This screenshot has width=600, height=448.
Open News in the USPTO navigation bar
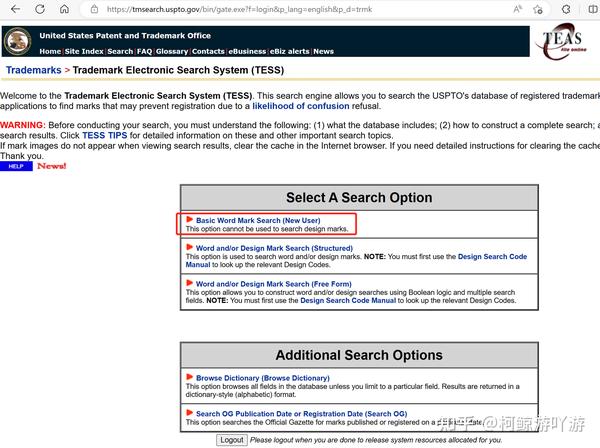click(x=324, y=51)
